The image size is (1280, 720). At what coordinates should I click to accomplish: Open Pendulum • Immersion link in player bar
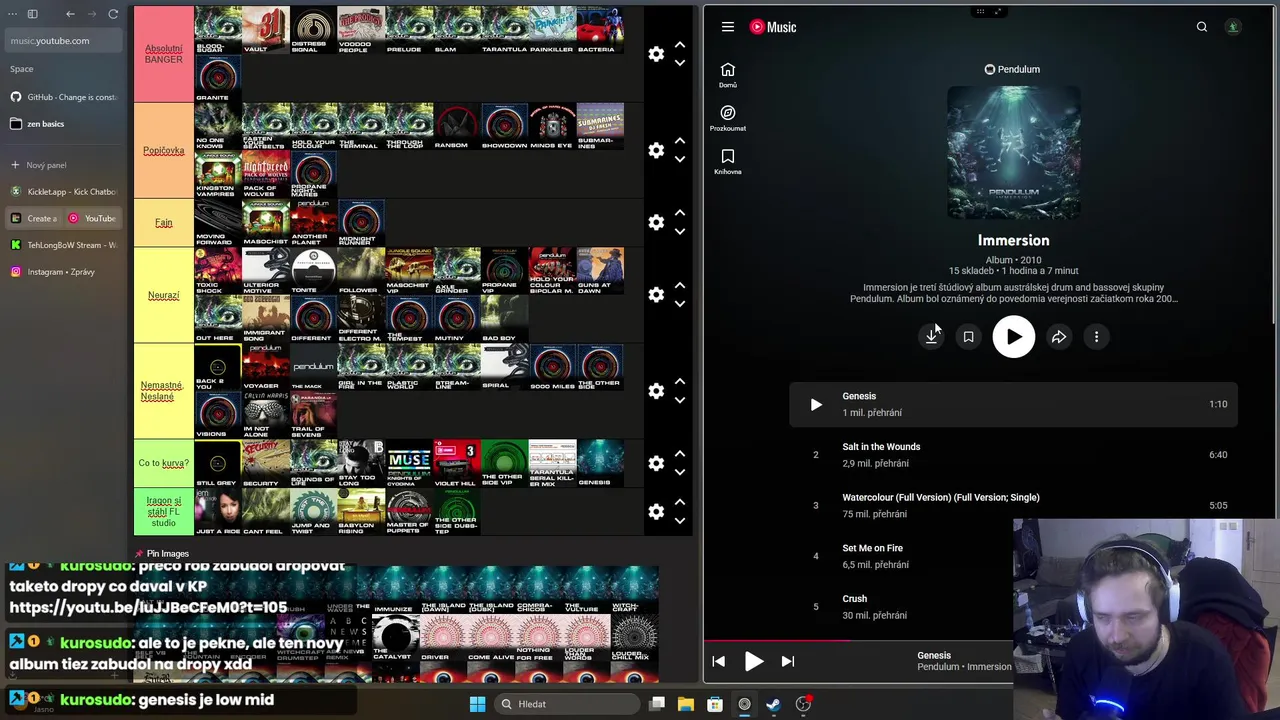pyautogui.click(x=964, y=667)
